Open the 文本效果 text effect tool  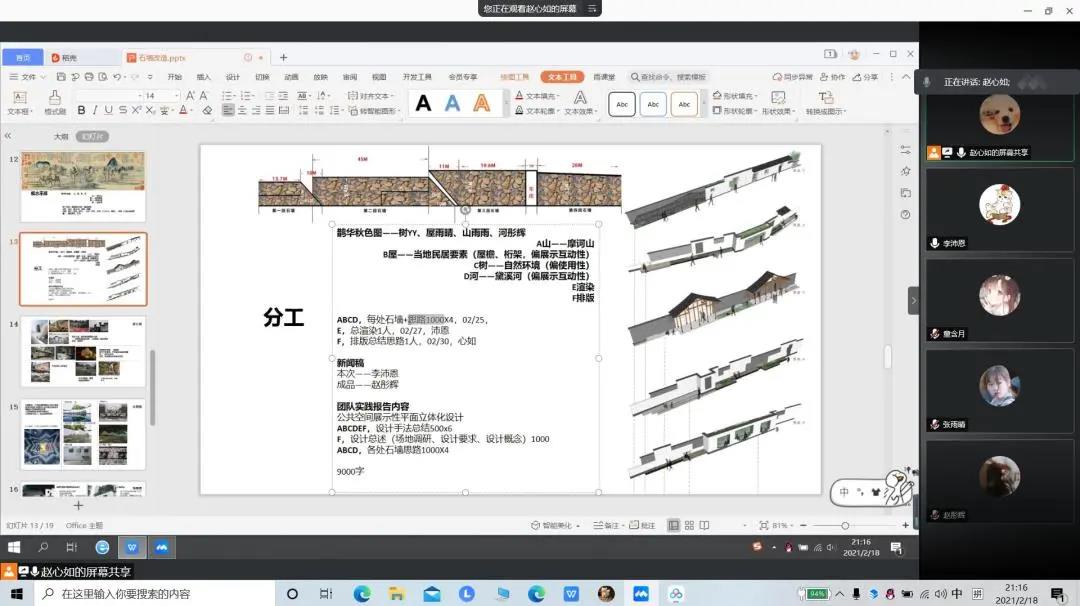[579, 102]
